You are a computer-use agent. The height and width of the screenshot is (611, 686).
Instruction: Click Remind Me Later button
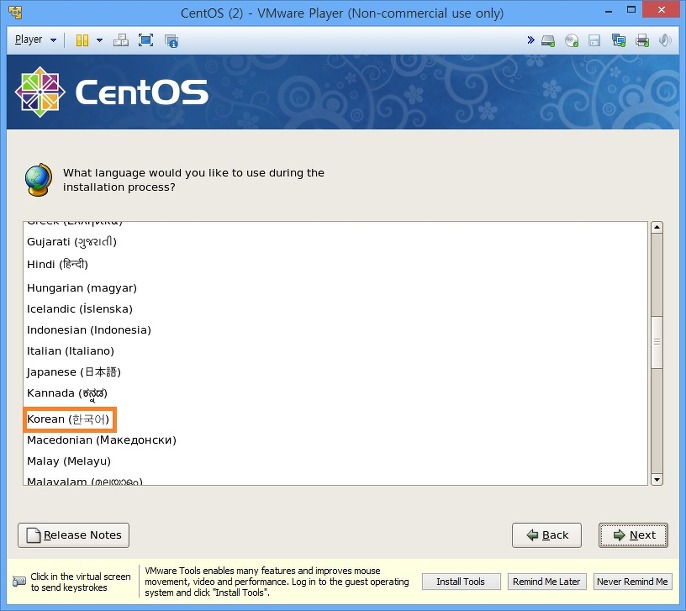tap(546, 582)
